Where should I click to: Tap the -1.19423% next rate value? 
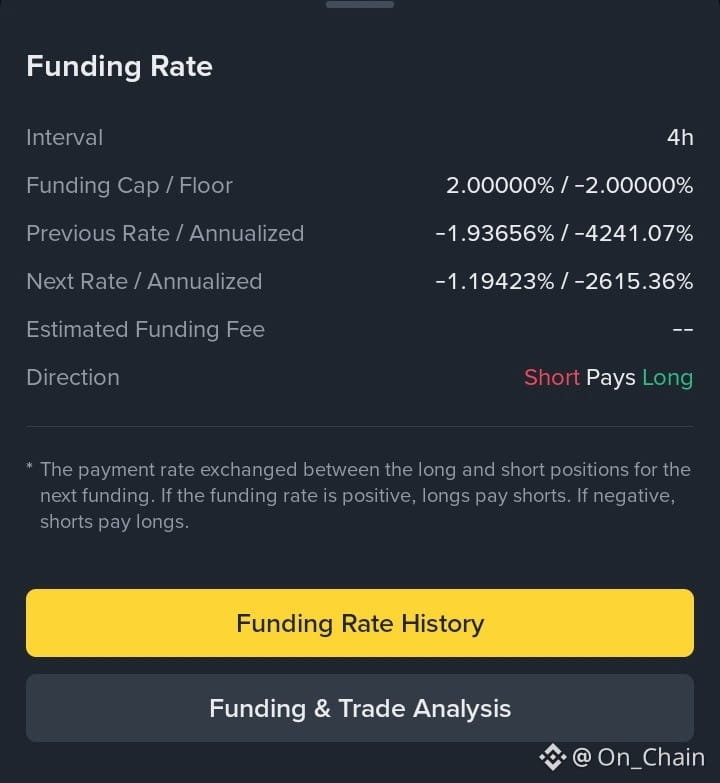pos(494,282)
